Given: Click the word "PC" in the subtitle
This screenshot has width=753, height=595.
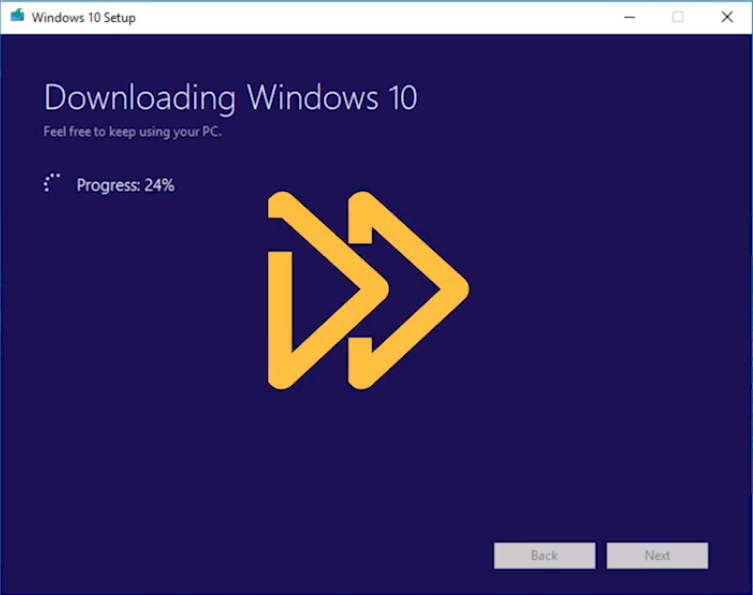Looking at the screenshot, I should [x=210, y=132].
